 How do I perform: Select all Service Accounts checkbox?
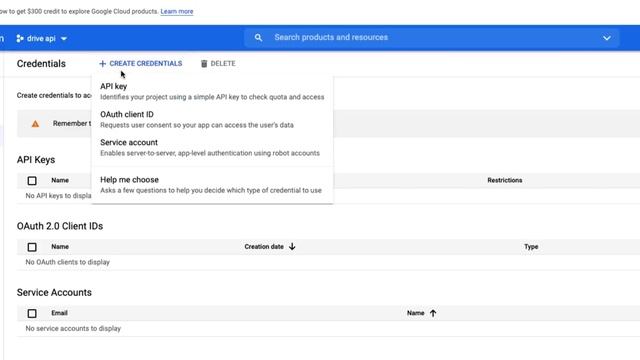click(32, 313)
